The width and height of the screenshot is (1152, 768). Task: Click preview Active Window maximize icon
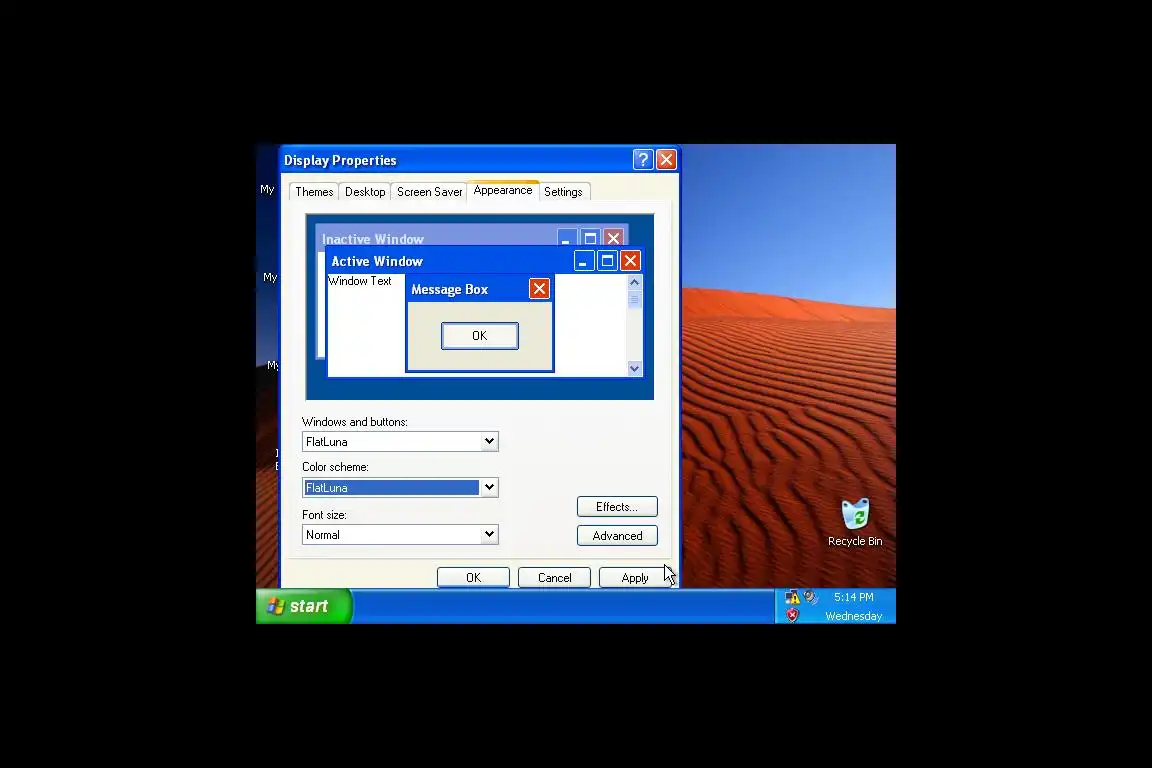tap(608, 261)
